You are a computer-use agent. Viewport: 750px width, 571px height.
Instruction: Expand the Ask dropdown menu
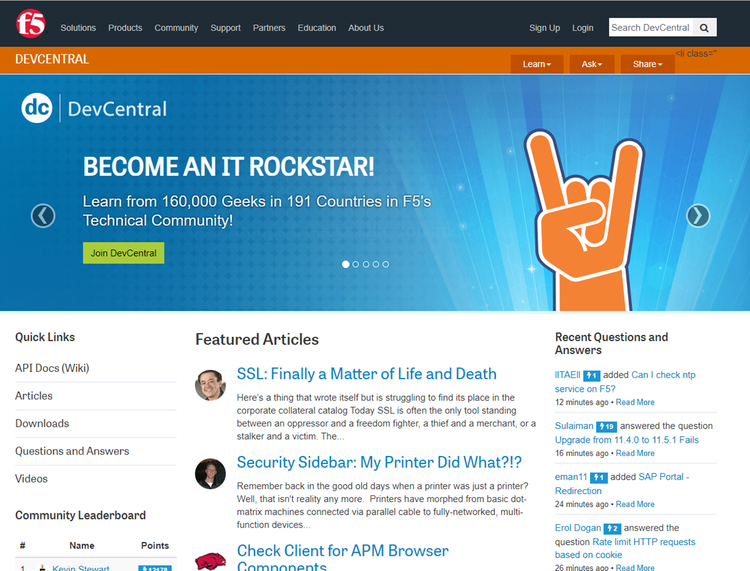click(x=592, y=64)
